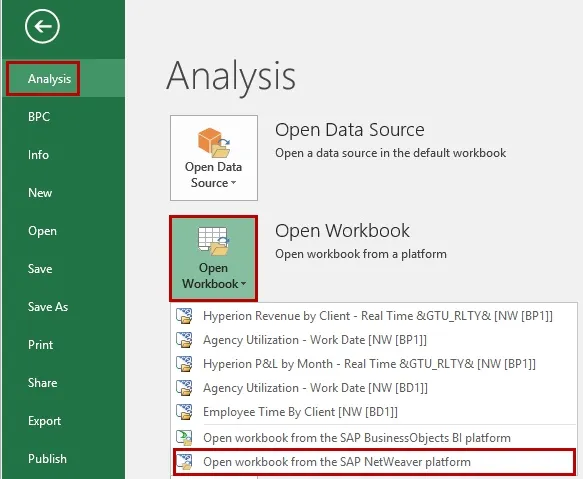Select Export from the left menu

[x=44, y=421]
